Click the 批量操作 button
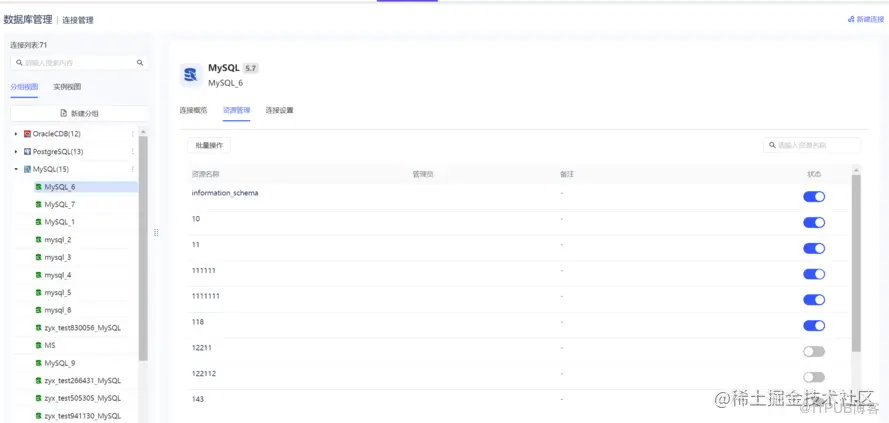Viewport: 889px width, 423px height. (x=209, y=145)
